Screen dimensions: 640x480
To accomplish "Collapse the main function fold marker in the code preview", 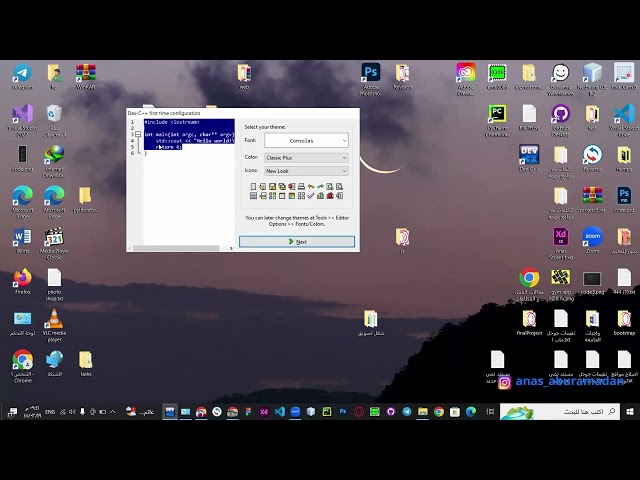I will (x=138, y=133).
